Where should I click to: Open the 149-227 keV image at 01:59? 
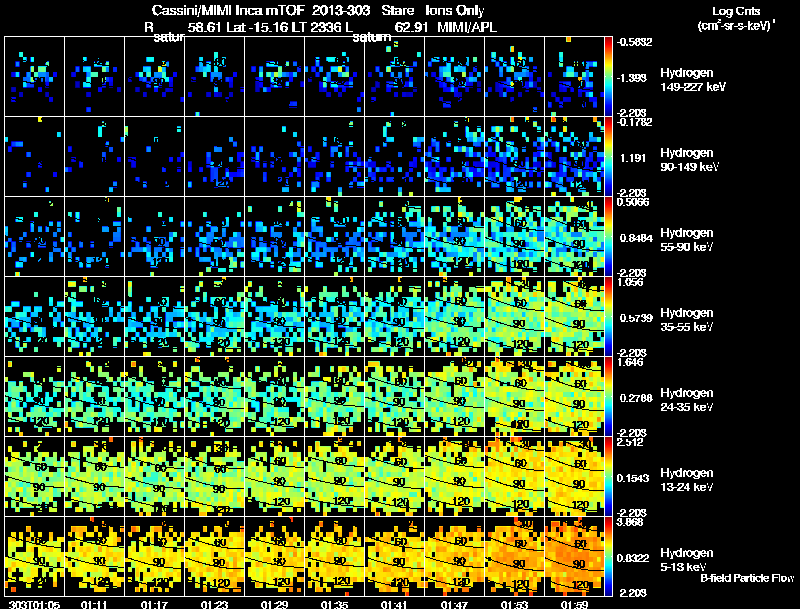tap(574, 77)
